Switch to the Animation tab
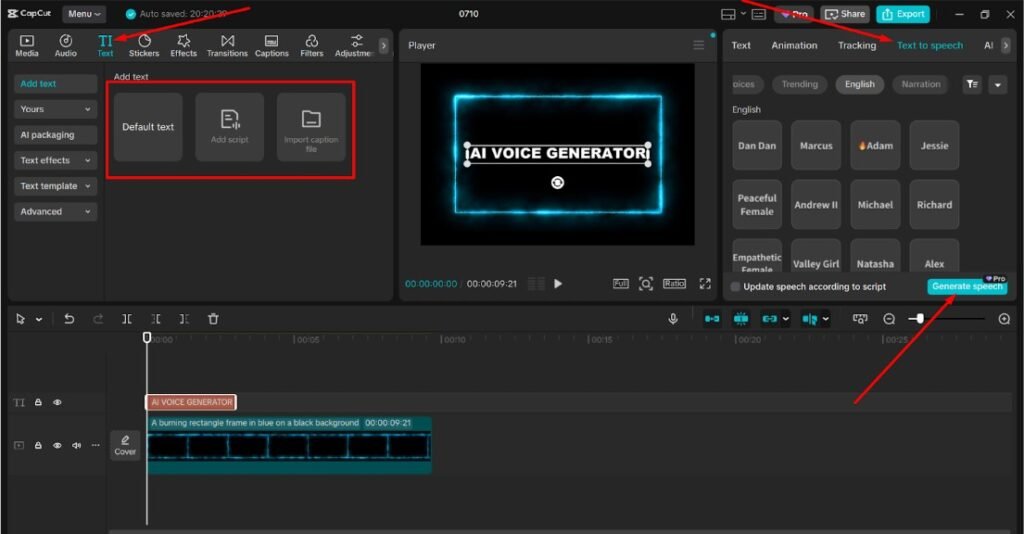Screen dimensions: 1024x534 pyautogui.click(x=794, y=45)
